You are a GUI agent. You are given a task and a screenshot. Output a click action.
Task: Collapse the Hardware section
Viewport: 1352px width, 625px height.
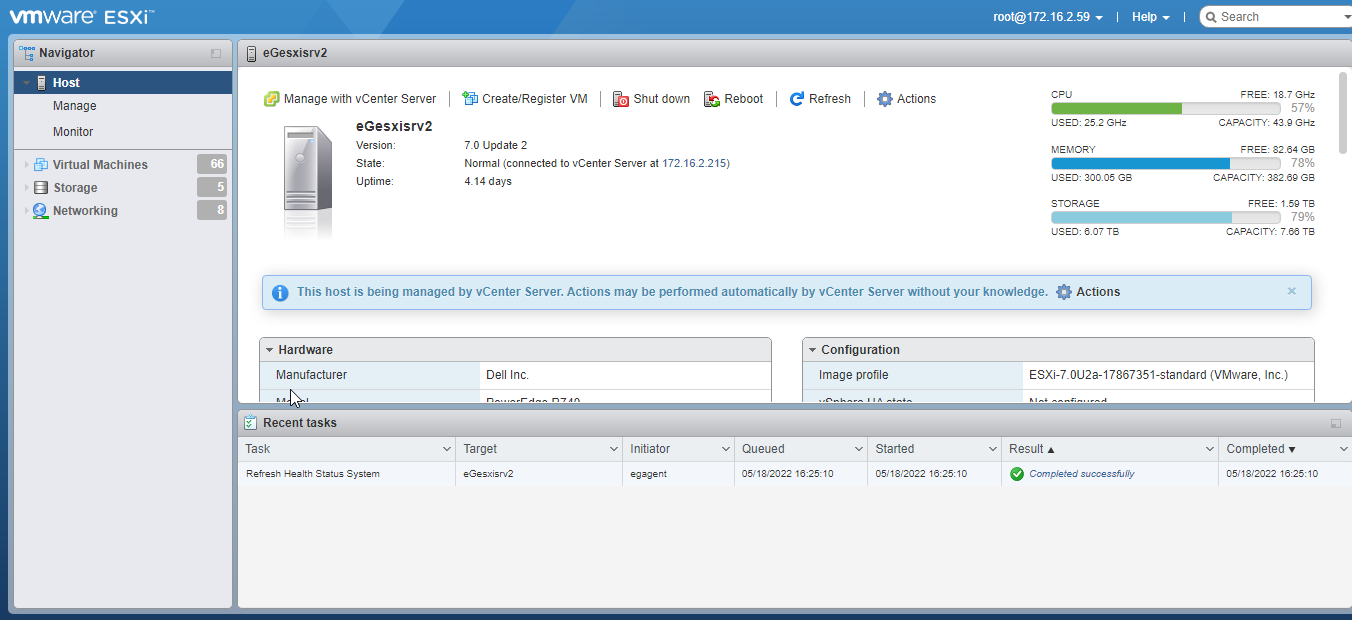269,350
